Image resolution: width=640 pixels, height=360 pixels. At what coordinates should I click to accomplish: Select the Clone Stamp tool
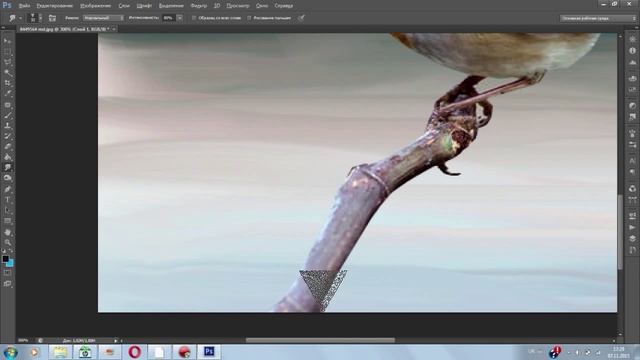click(x=7, y=126)
